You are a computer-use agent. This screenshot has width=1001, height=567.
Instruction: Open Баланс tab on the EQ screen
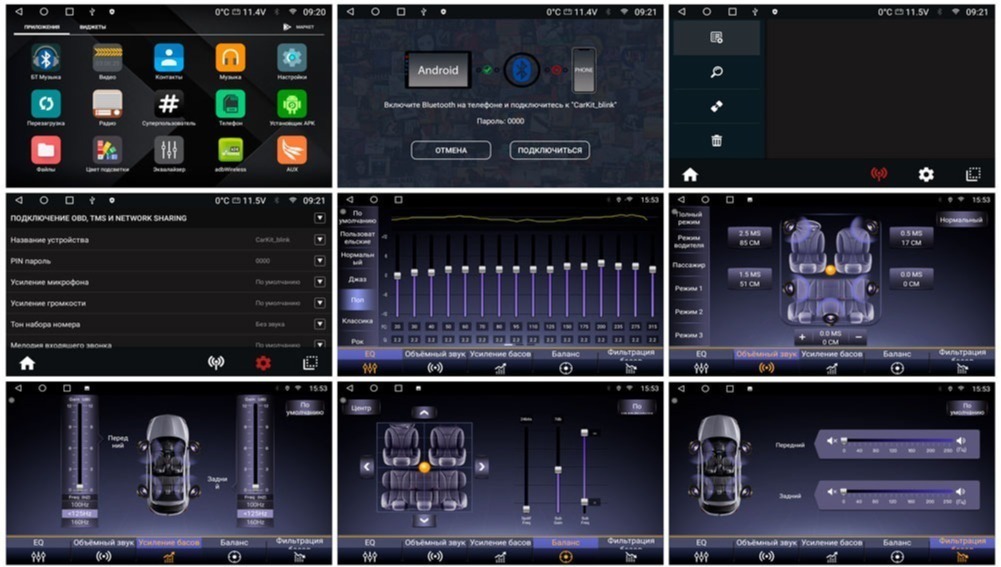point(566,361)
